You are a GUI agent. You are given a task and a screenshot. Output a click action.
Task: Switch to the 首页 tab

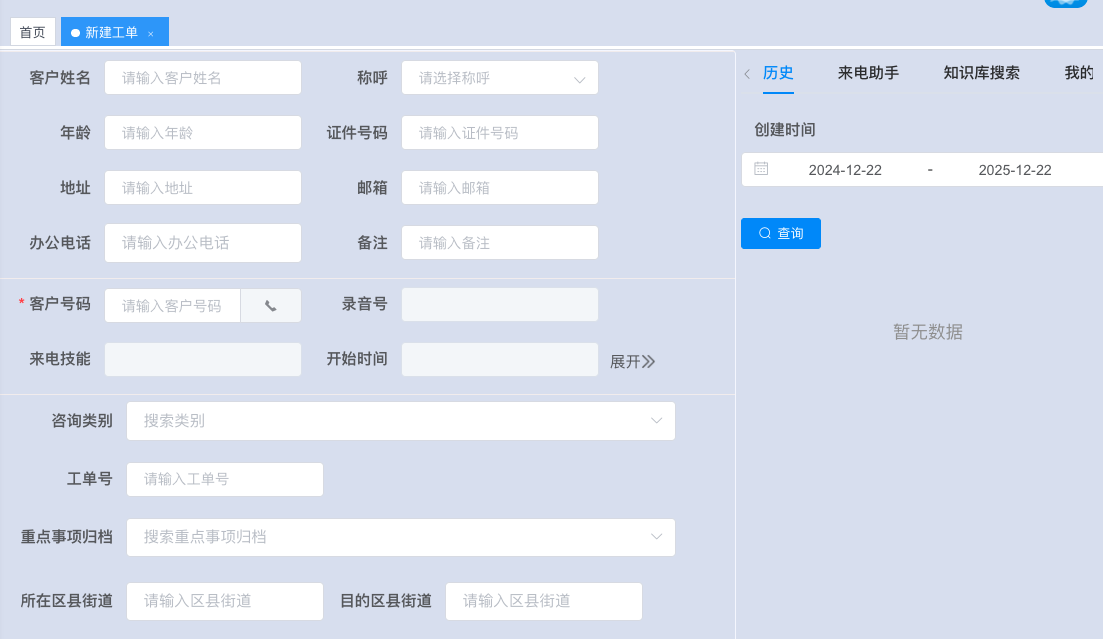(x=33, y=32)
